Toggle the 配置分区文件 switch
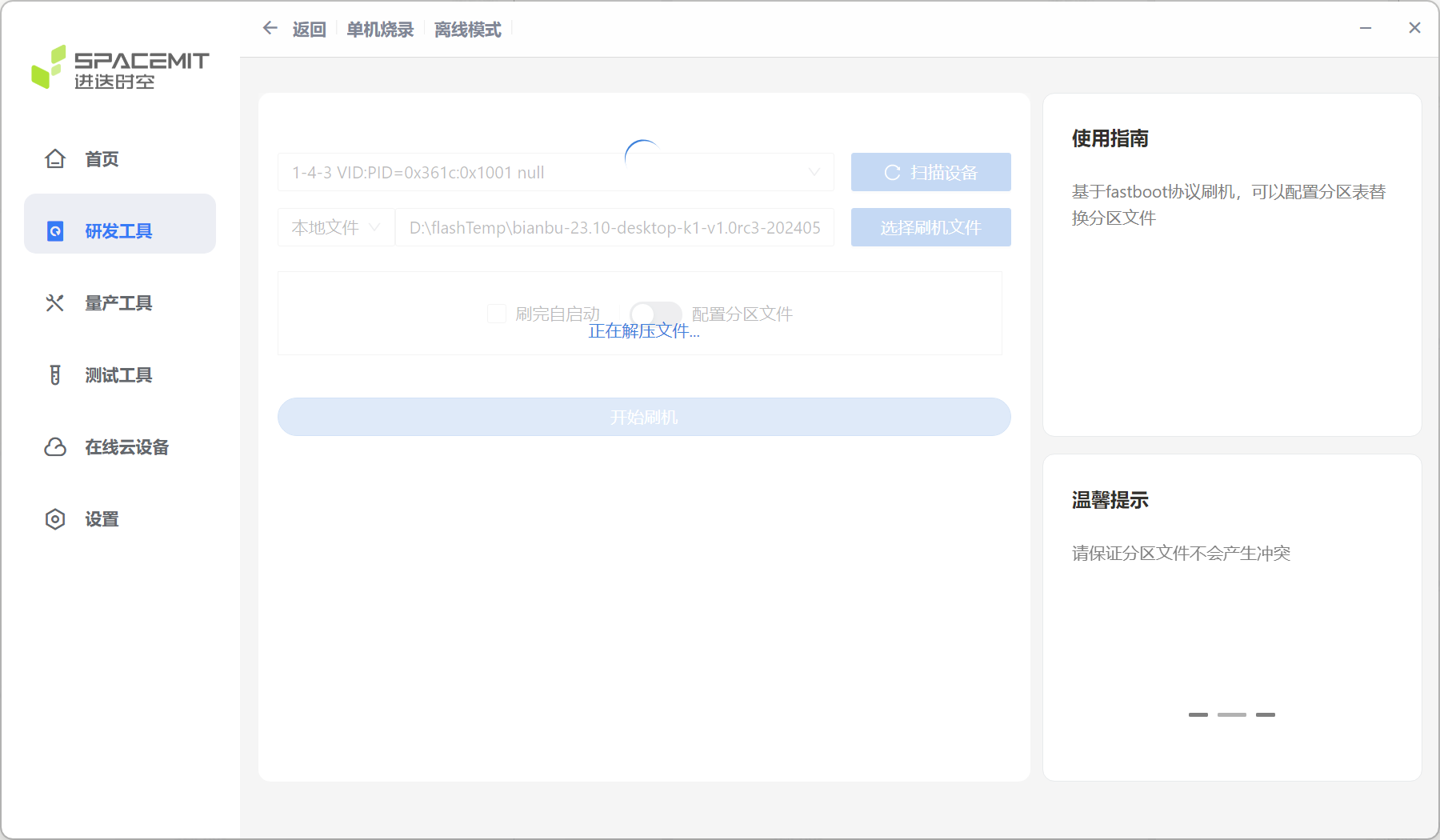This screenshot has width=1440, height=840. [655, 314]
